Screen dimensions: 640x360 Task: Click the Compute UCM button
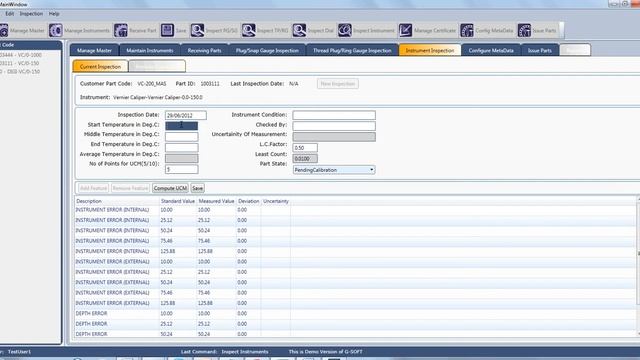[x=170, y=188]
